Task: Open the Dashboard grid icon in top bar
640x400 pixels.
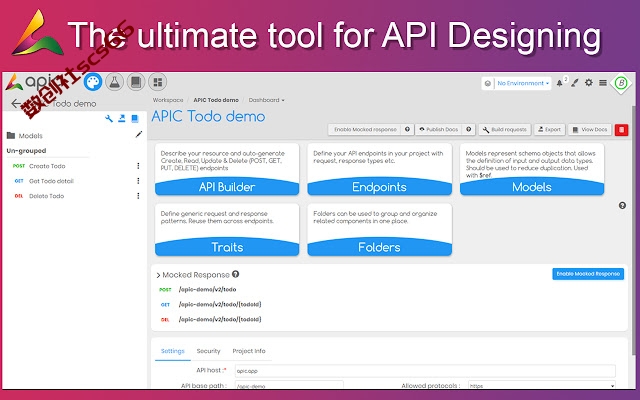Action: point(158,82)
